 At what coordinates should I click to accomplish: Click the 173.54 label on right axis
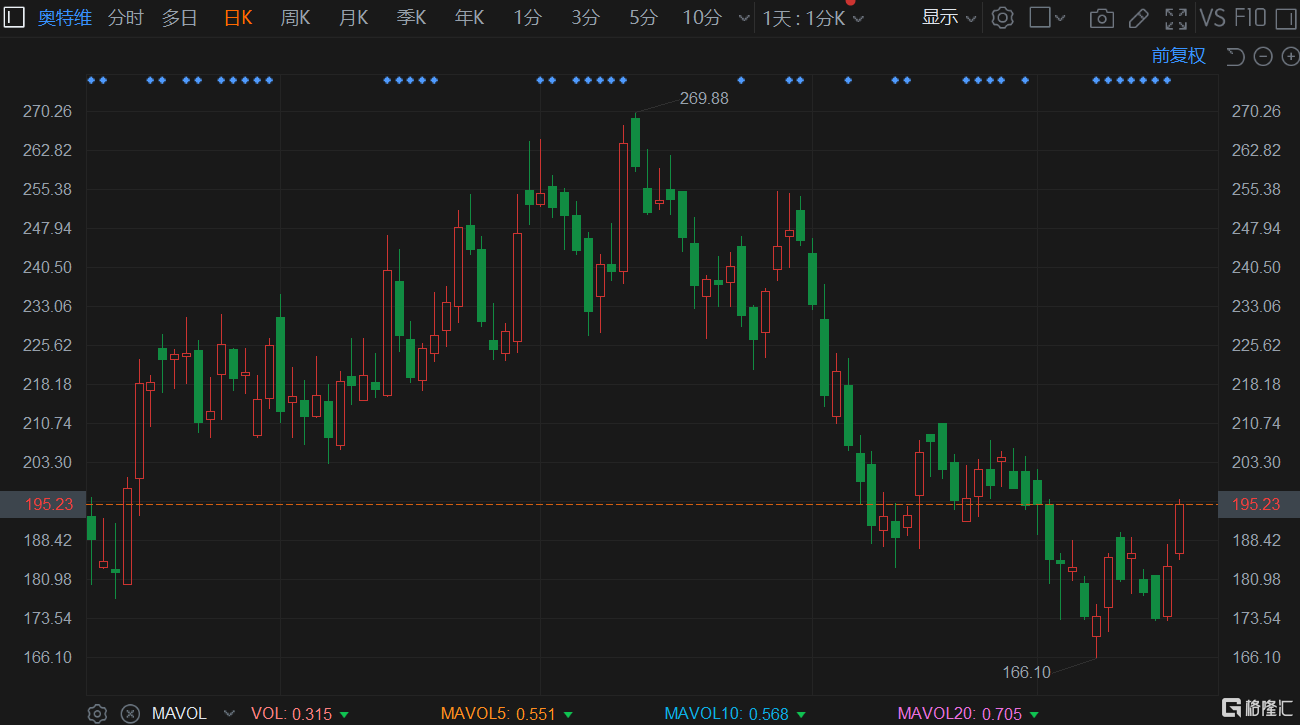point(1256,618)
